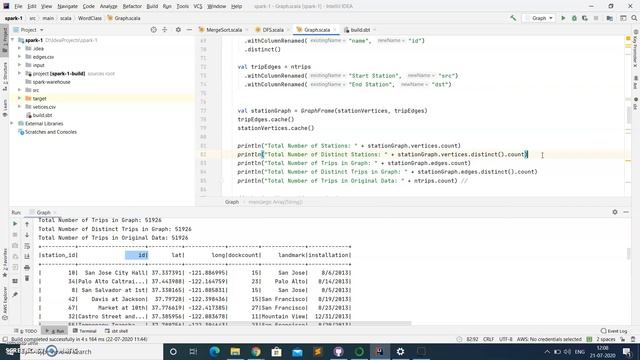Expand the input folder
This screenshot has height=360, width=640.
[19, 65]
